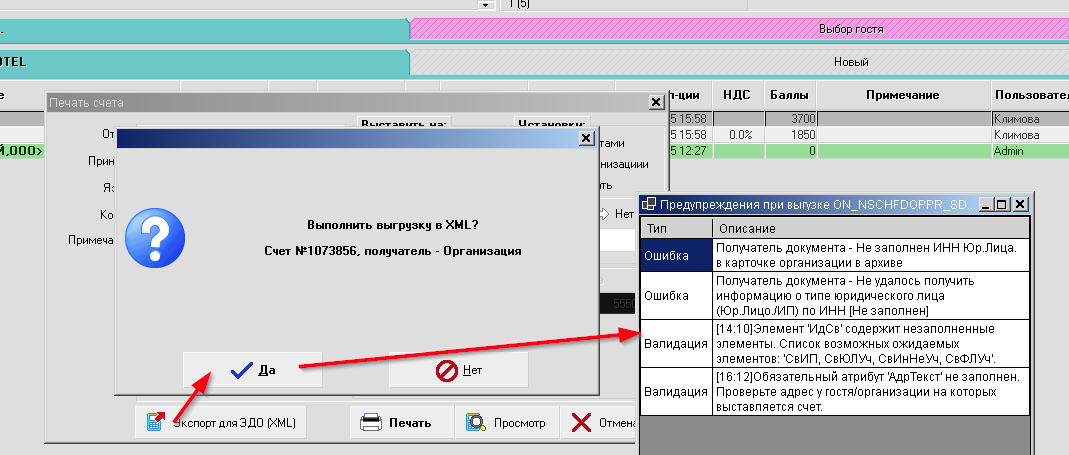Click the Экспорт для ЭДО (XML) button
Image resolution: width=1069 pixels, height=455 pixels.
click(x=221, y=422)
